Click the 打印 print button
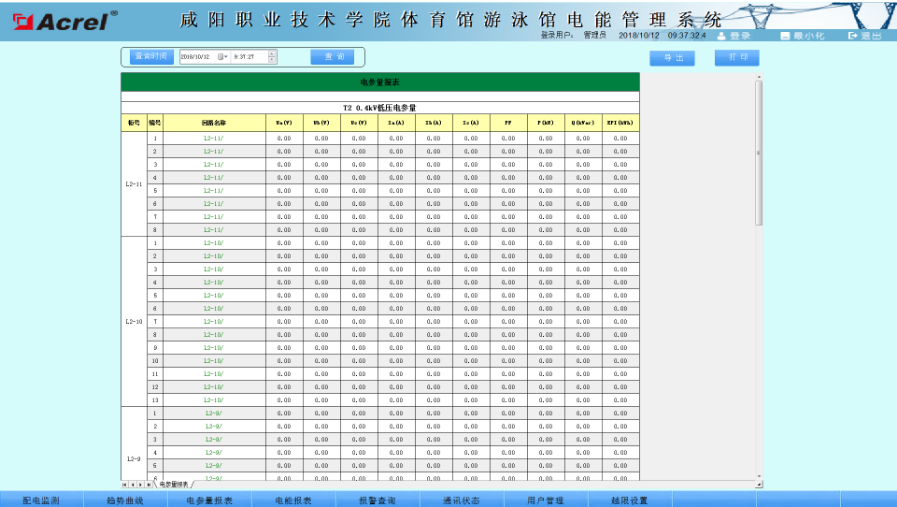 pos(737,58)
